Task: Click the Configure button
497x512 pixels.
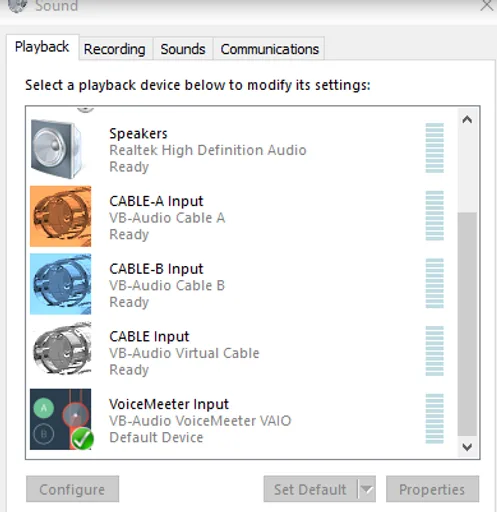Action: coord(72,489)
